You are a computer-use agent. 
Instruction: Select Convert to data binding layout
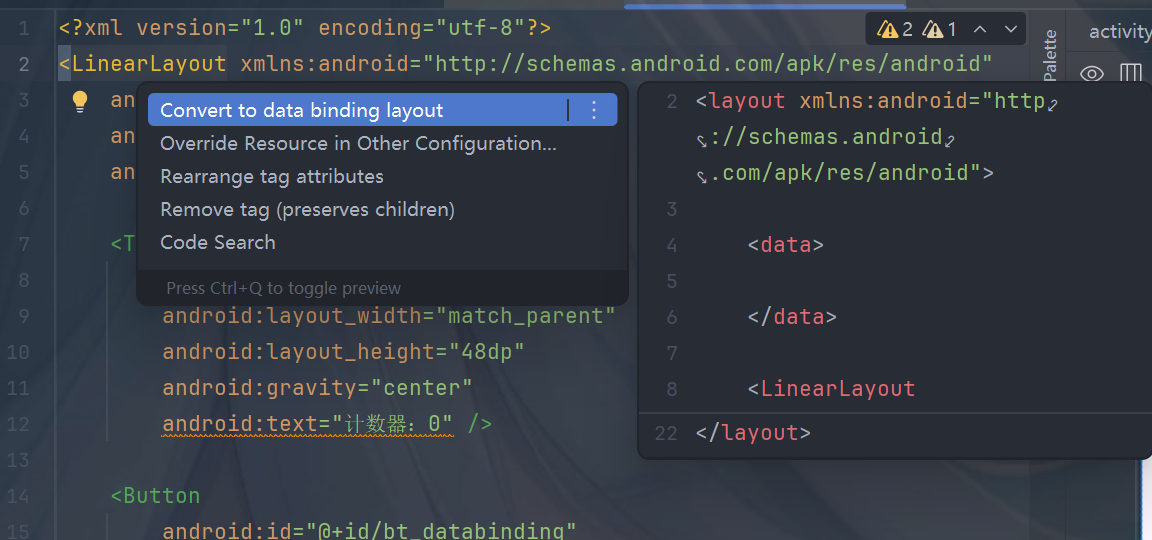301,110
